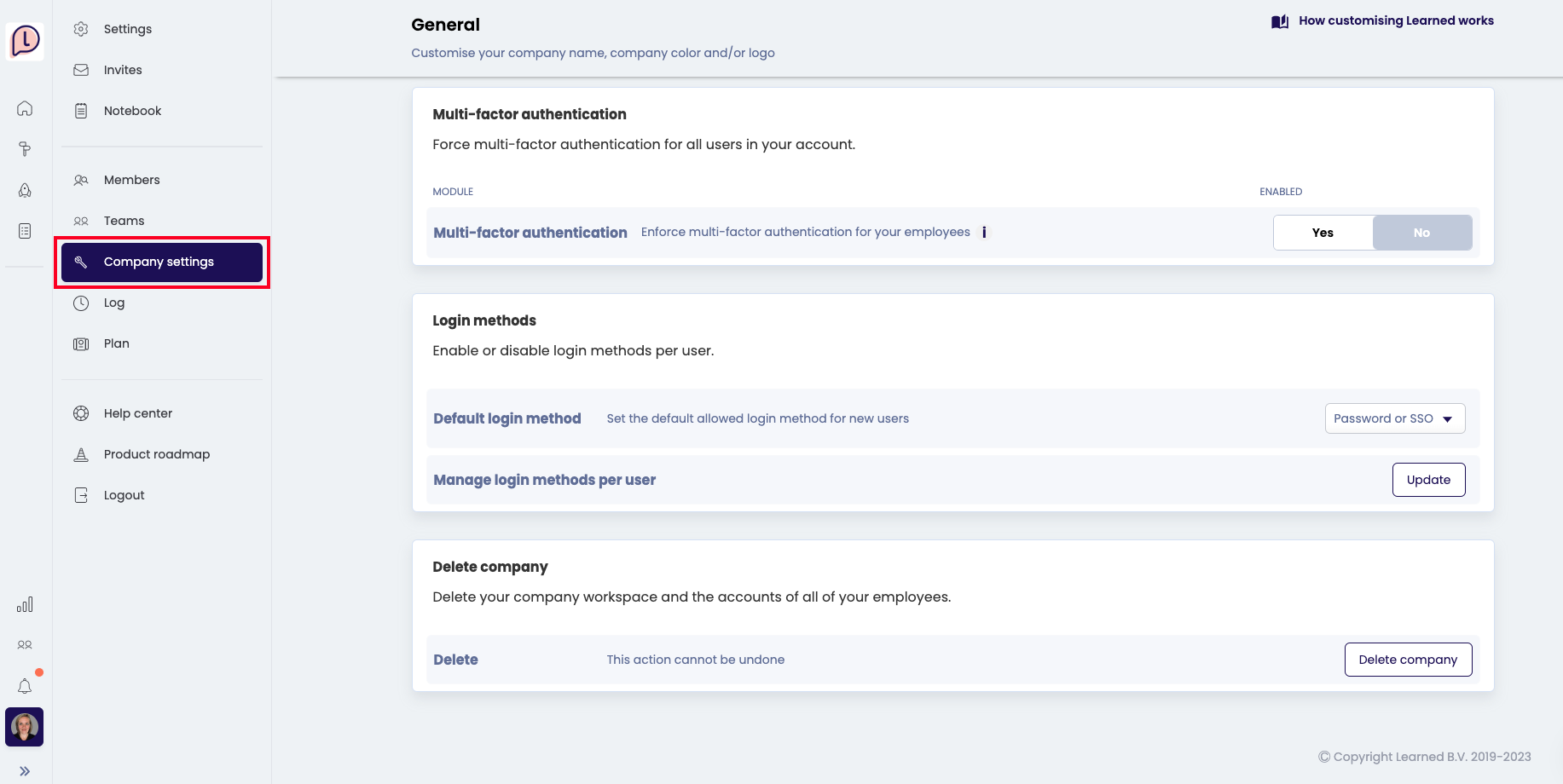Open the default login method dropdown

pyautogui.click(x=1394, y=418)
